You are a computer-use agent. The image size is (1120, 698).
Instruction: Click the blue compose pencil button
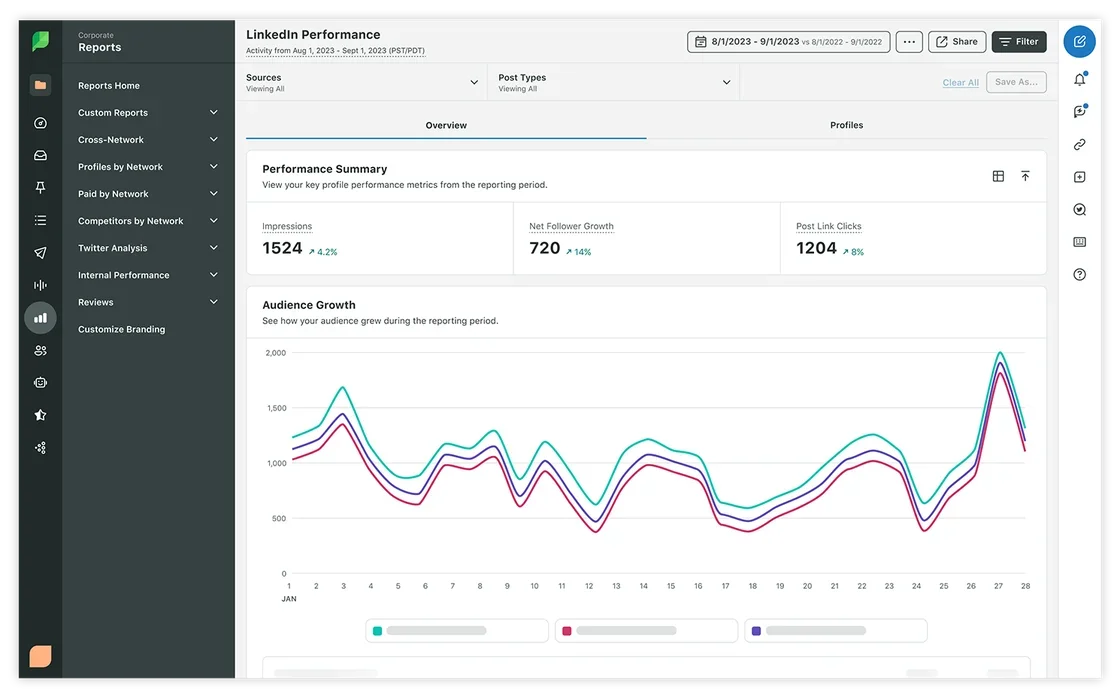pos(1079,41)
